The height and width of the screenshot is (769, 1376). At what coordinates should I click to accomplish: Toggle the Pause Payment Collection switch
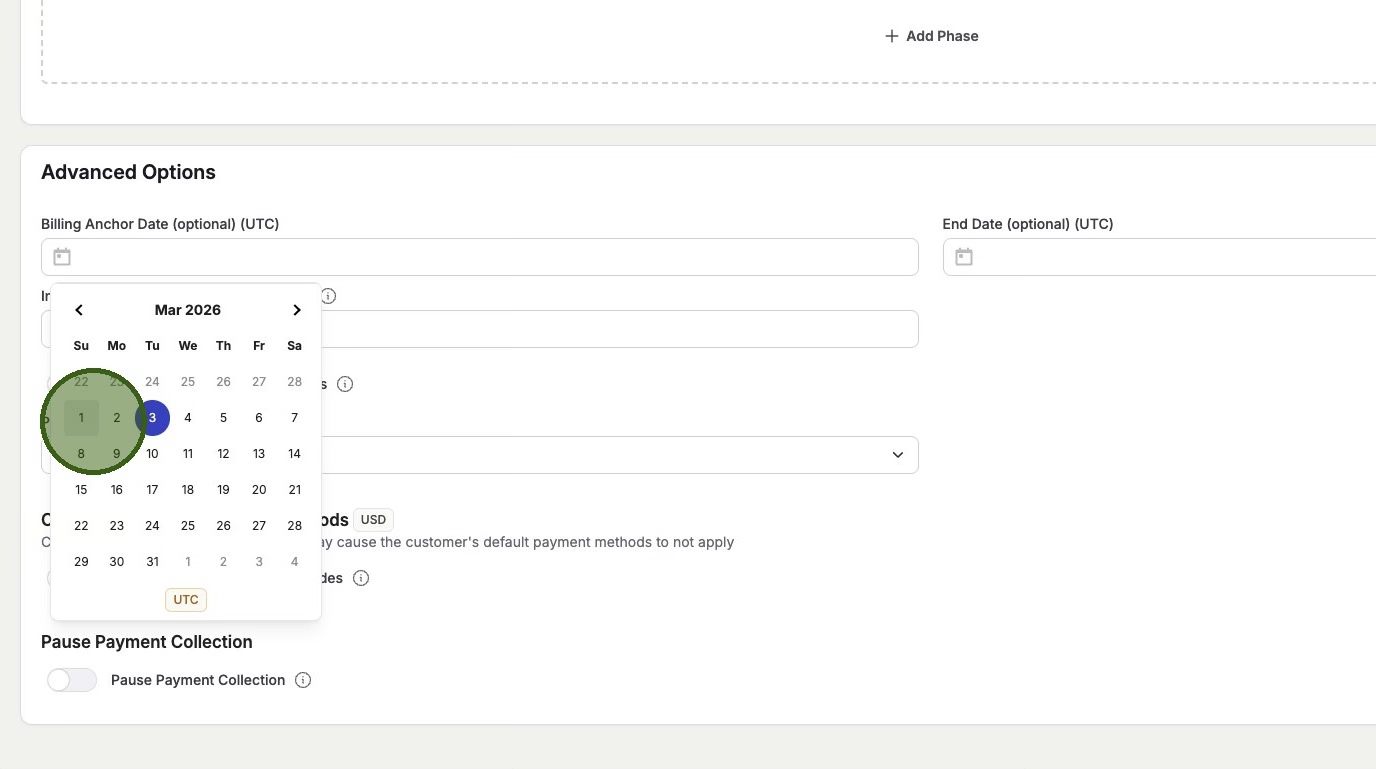(x=72, y=680)
